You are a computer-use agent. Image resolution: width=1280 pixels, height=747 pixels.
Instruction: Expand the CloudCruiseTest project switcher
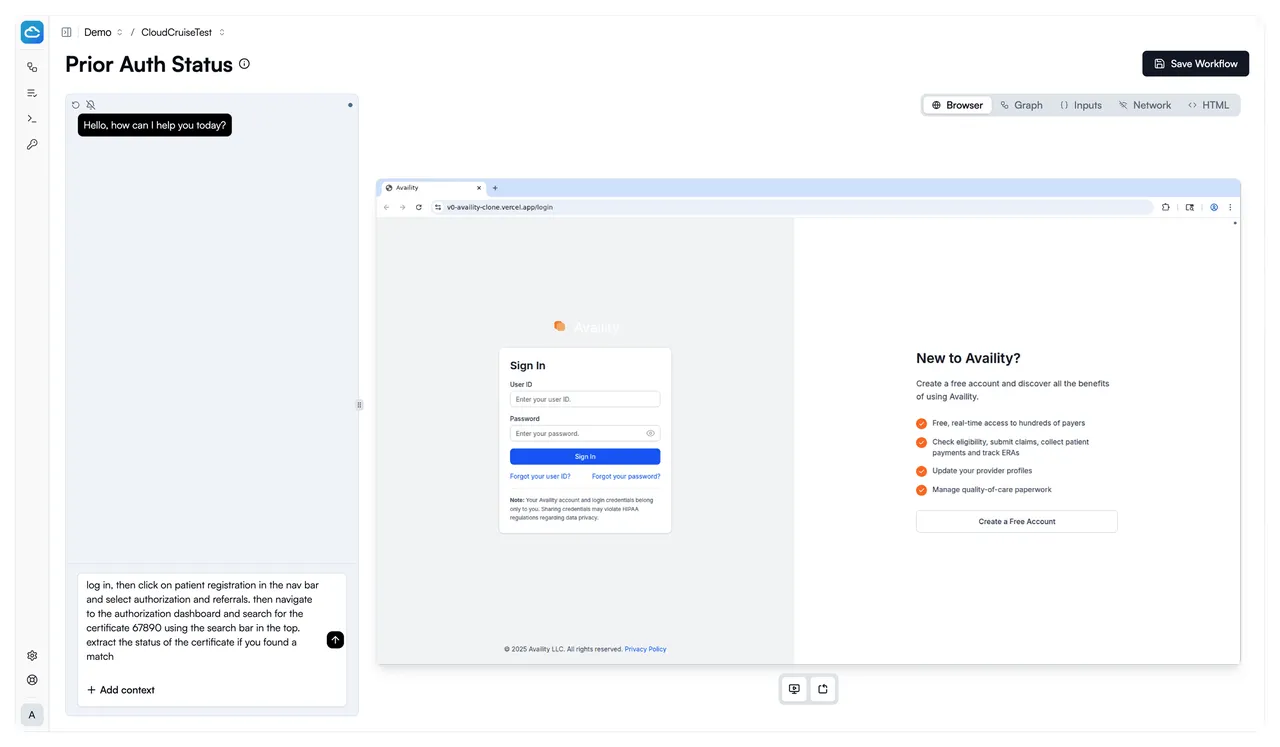183,32
